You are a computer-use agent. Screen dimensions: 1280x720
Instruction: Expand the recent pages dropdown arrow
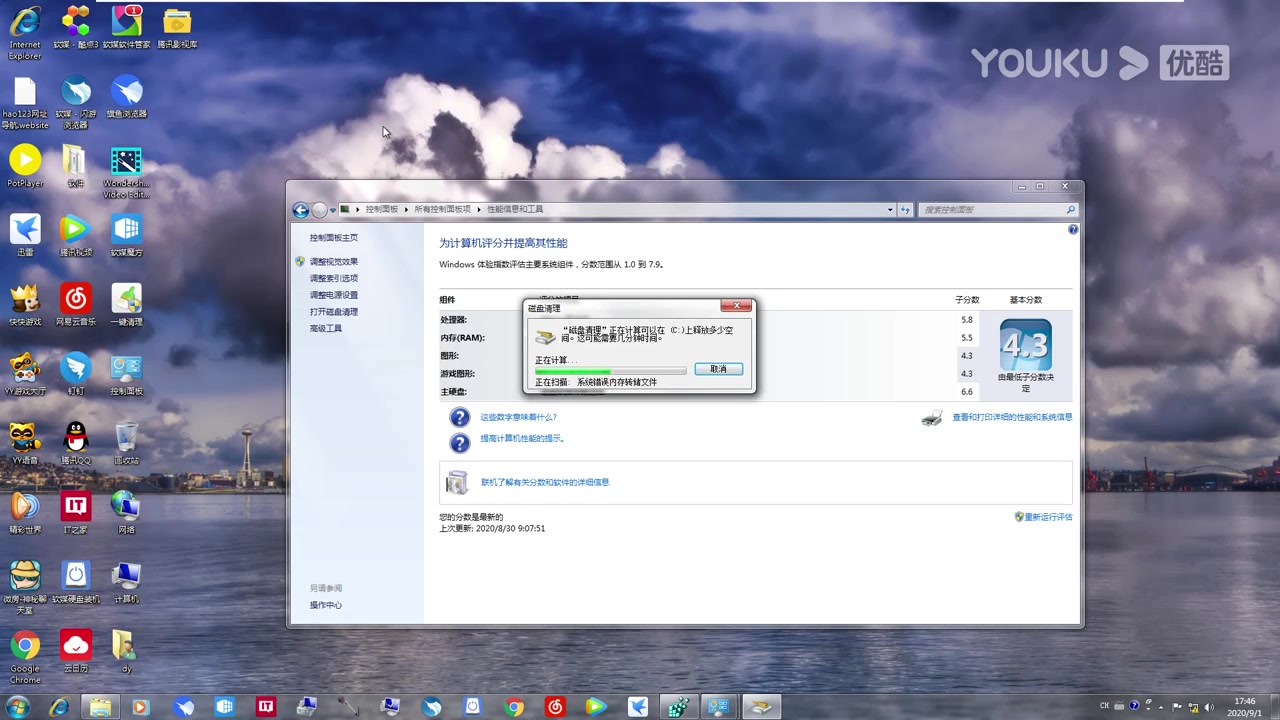(x=333, y=210)
